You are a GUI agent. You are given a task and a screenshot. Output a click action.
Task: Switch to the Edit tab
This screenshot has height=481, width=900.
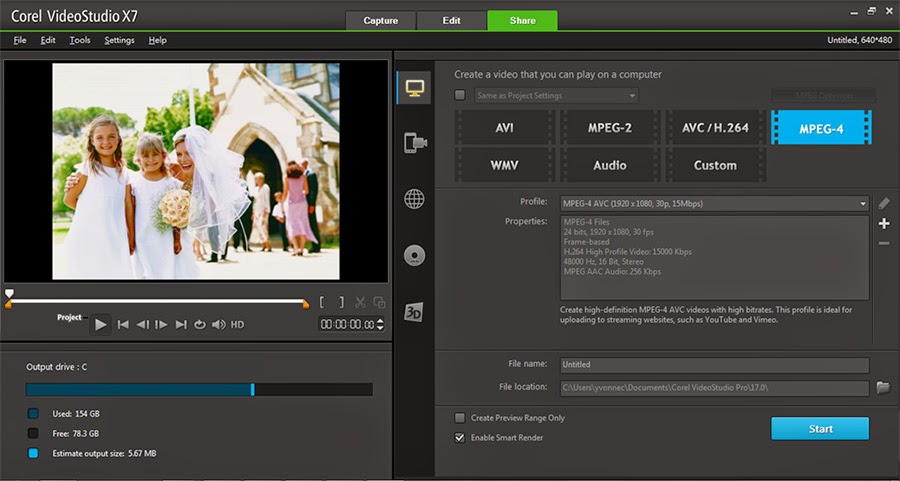pos(451,20)
